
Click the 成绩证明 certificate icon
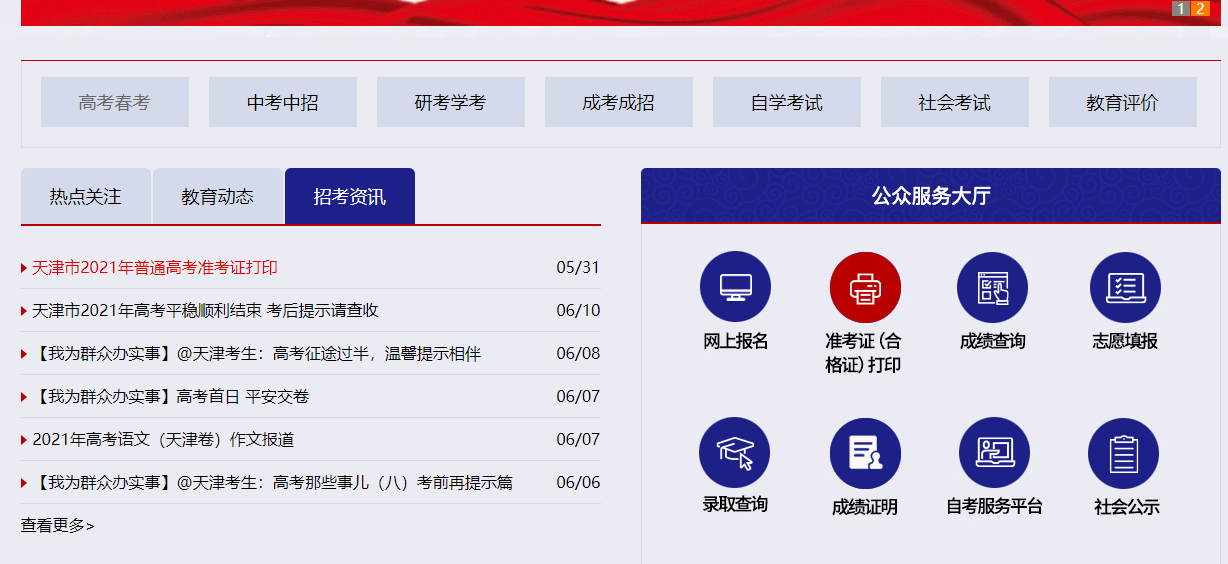865,453
